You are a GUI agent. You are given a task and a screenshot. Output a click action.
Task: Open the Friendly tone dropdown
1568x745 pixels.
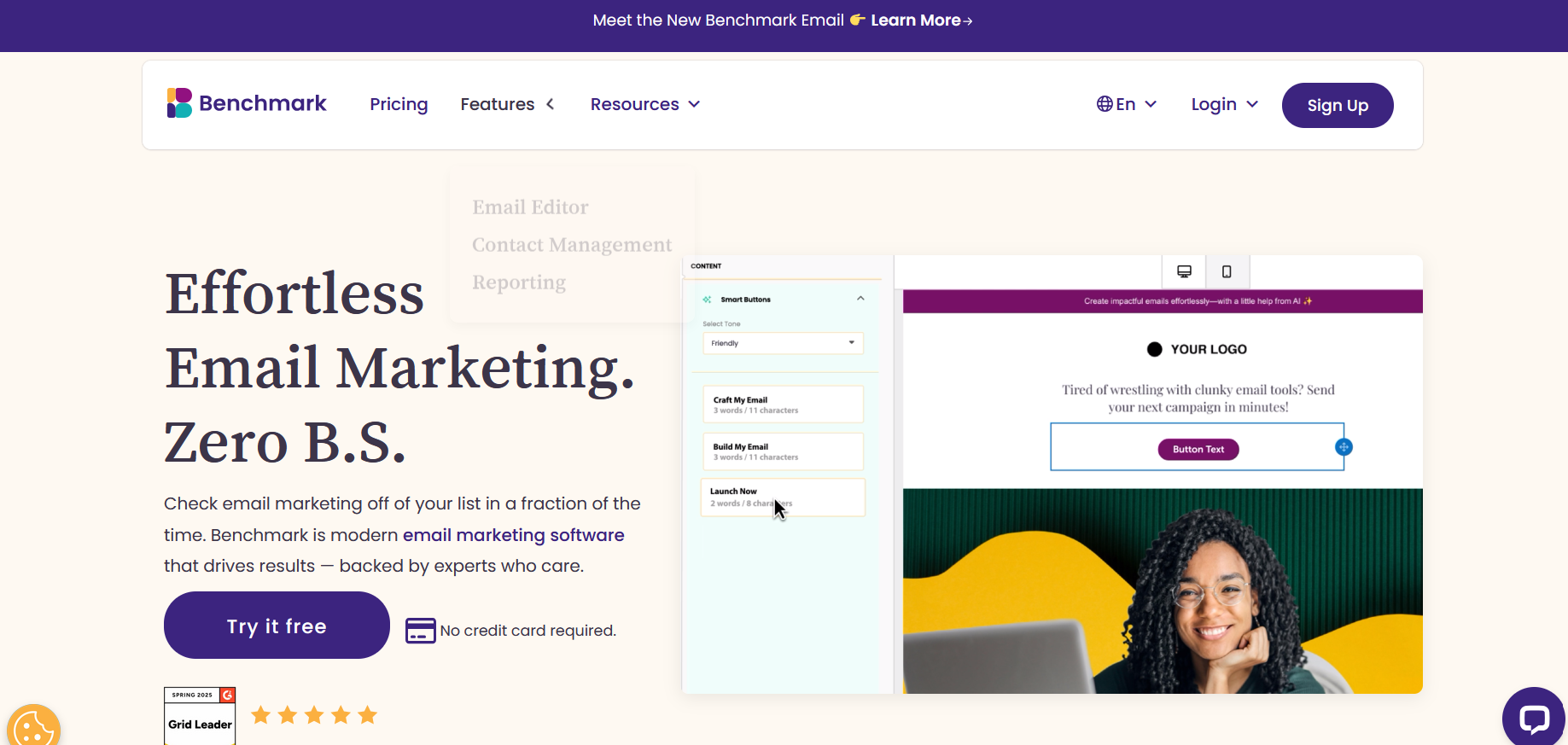(783, 343)
